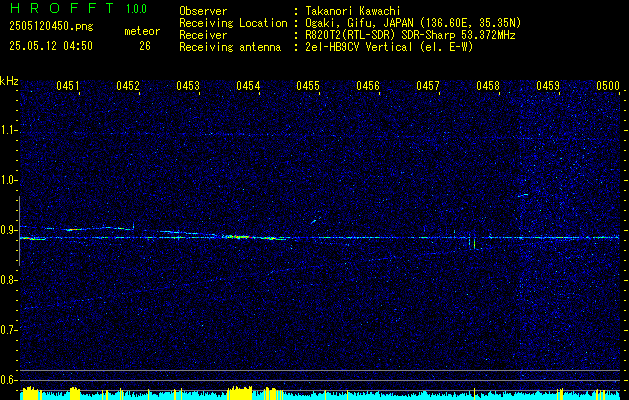Viewport: 629px width, 400px height.
Task: Click the meteor label
Action: coord(142,31)
